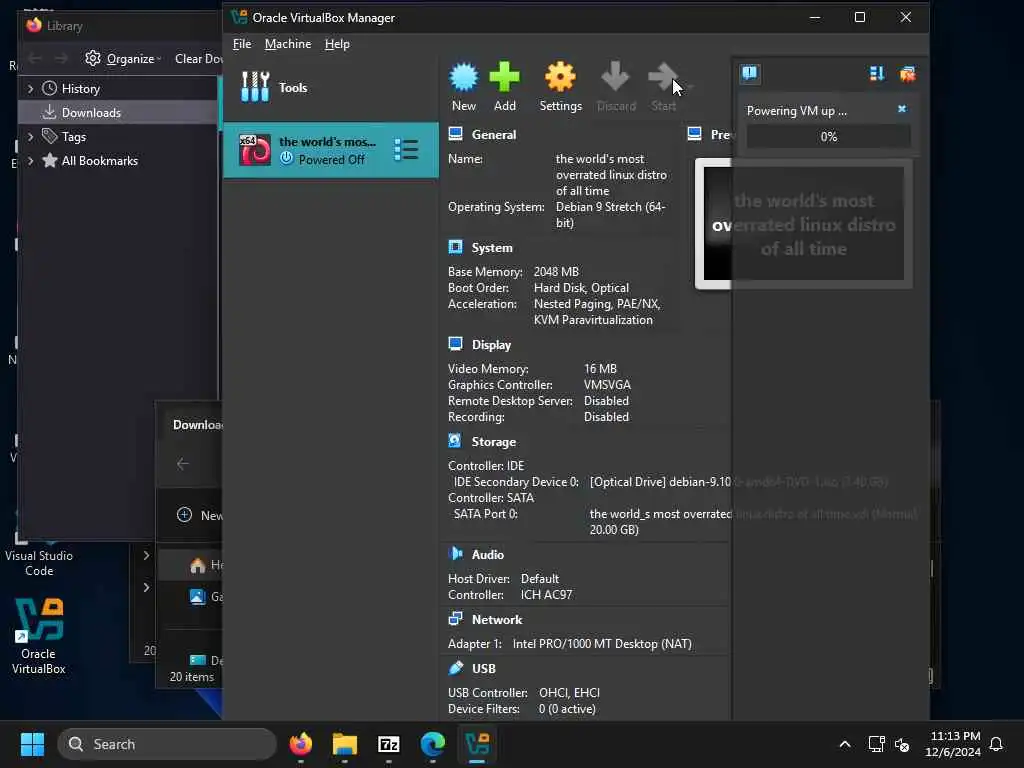Click Clear Downloads in Library window
This screenshot has height=768, width=1024.
tap(199, 59)
